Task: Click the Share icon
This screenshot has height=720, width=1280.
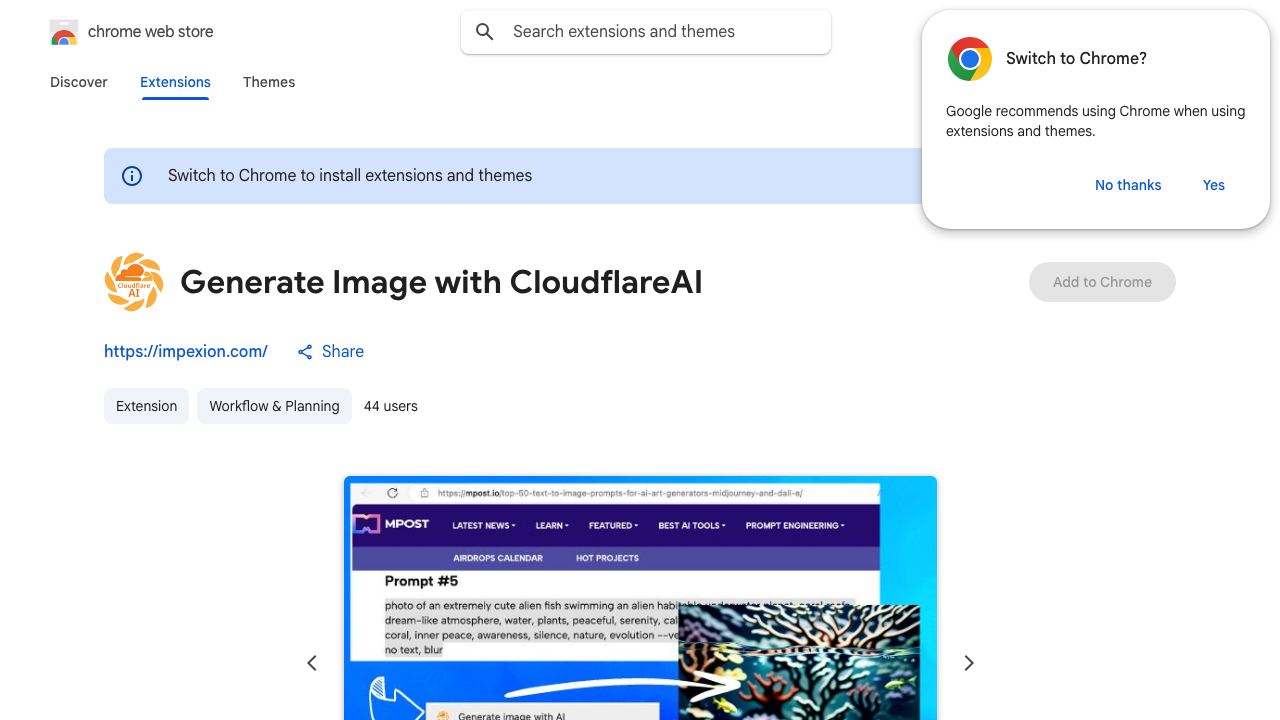Action: pyautogui.click(x=305, y=352)
